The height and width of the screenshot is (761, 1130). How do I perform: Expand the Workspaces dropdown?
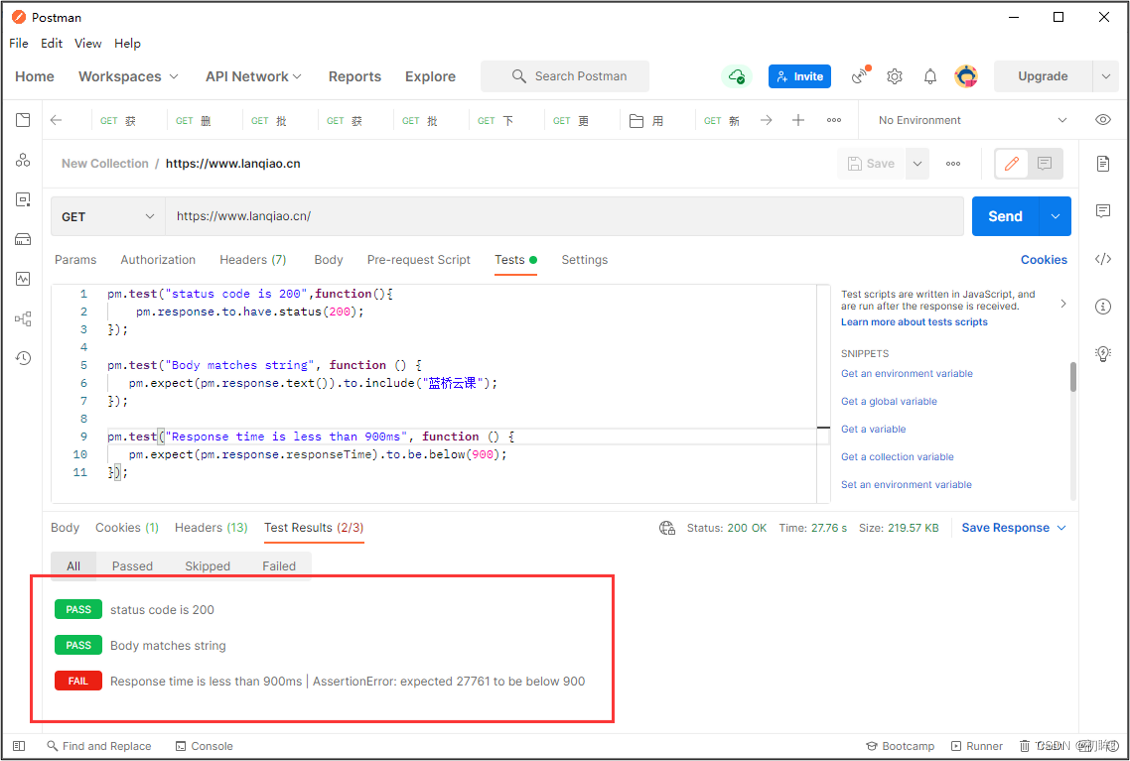(x=128, y=76)
